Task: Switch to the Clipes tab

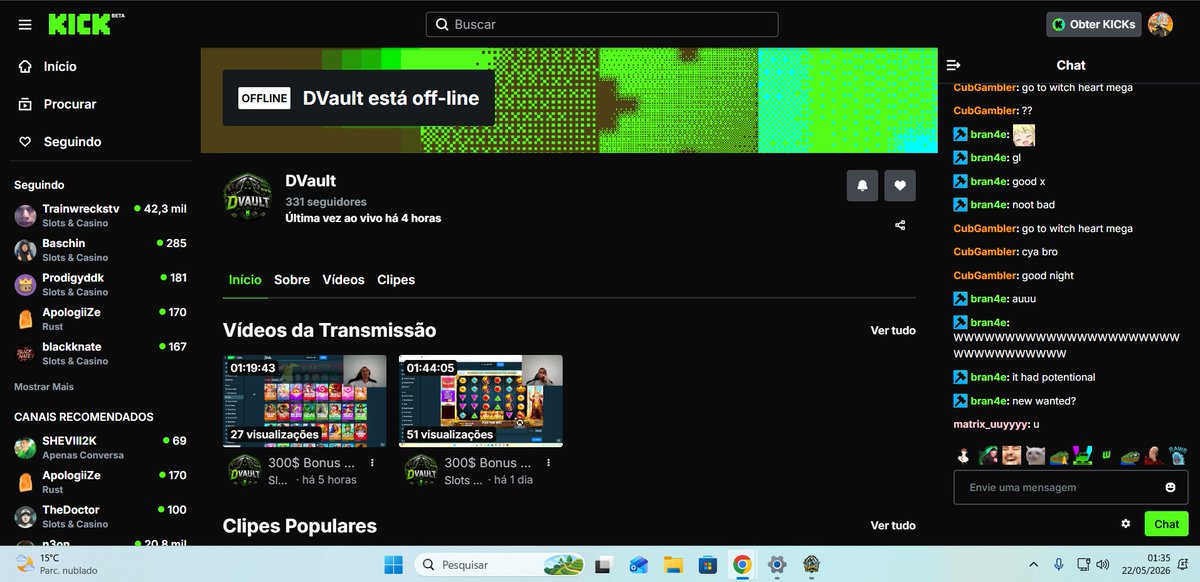Action: click(x=396, y=280)
